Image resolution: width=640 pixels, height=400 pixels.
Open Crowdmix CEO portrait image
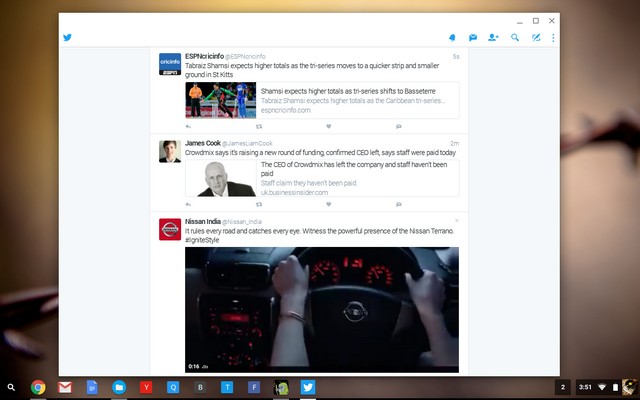coord(221,178)
